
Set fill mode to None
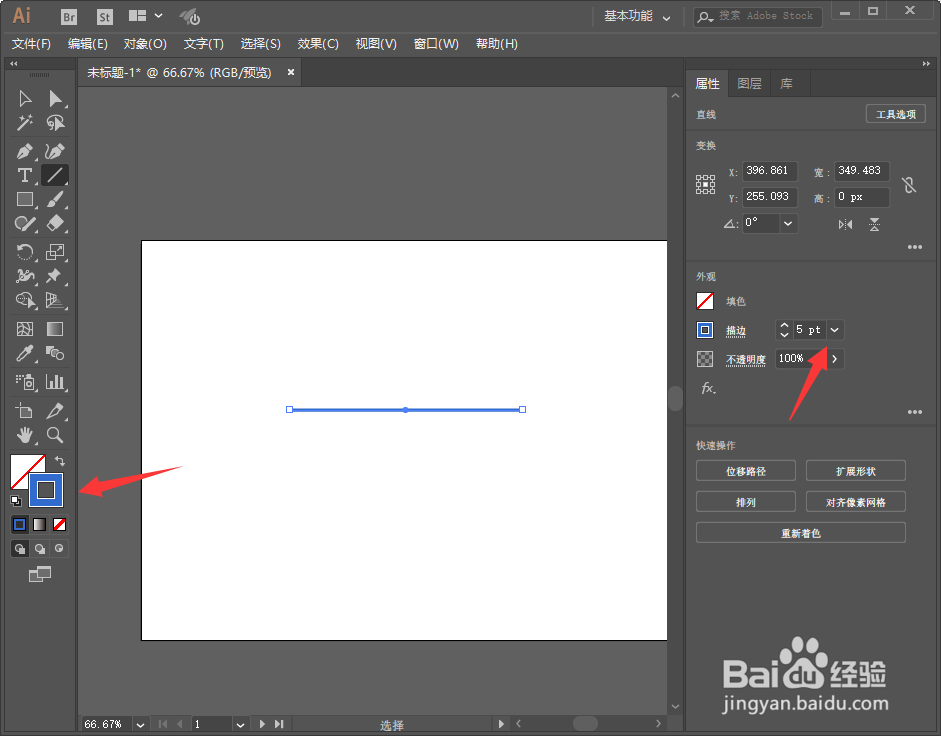(x=59, y=525)
